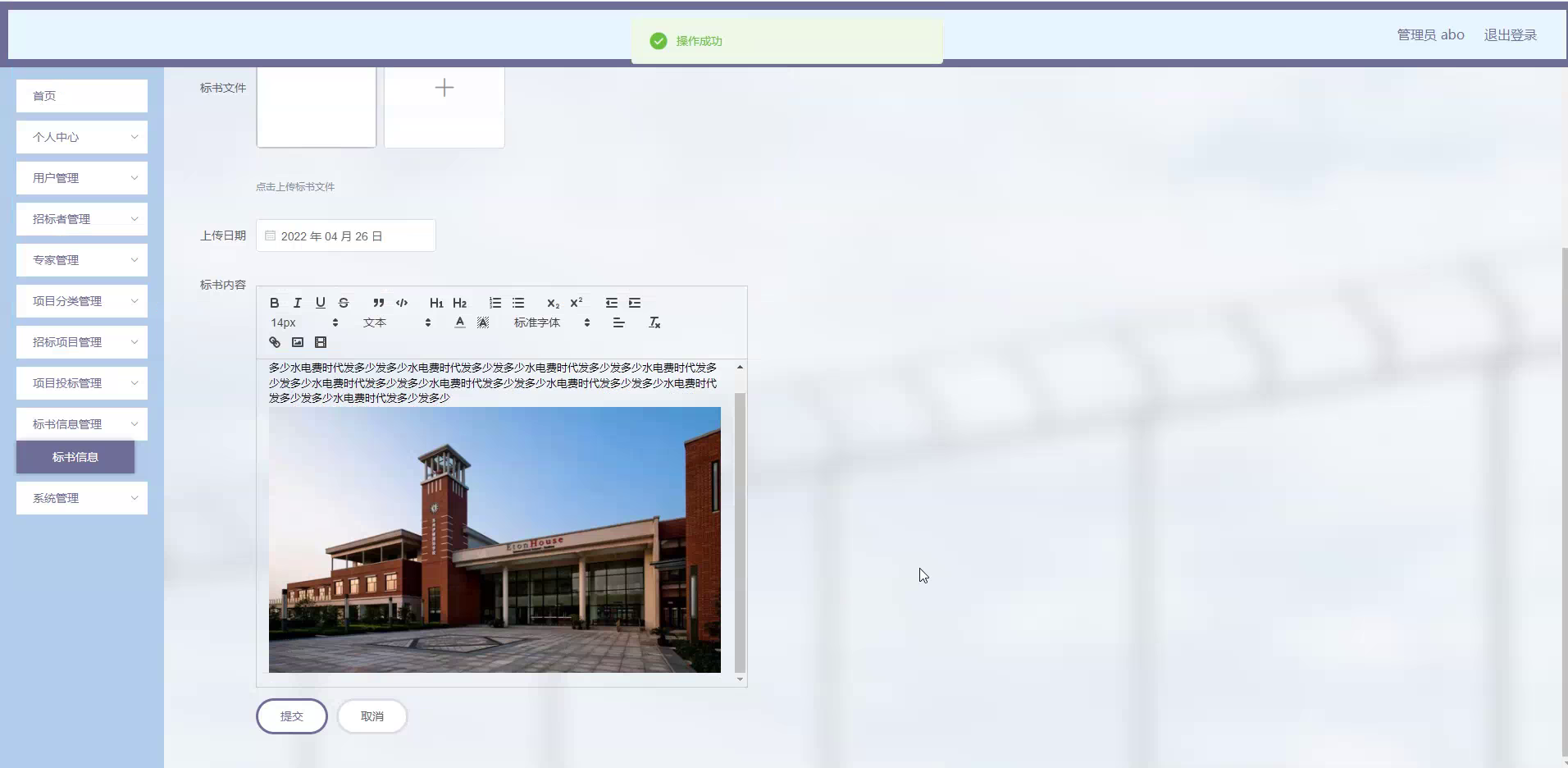Expand the 招标者管理 menu
This screenshot has height=768, width=1568.
click(82, 219)
